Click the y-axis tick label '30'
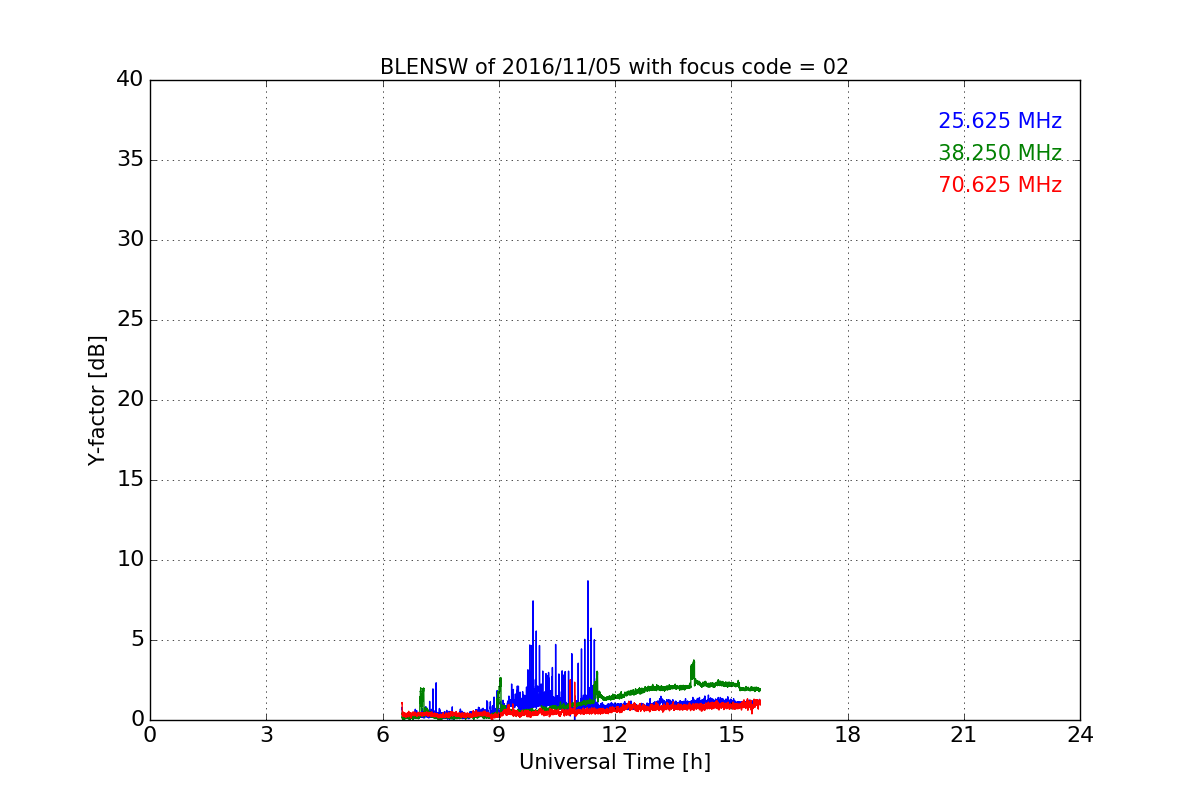 tap(130, 239)
